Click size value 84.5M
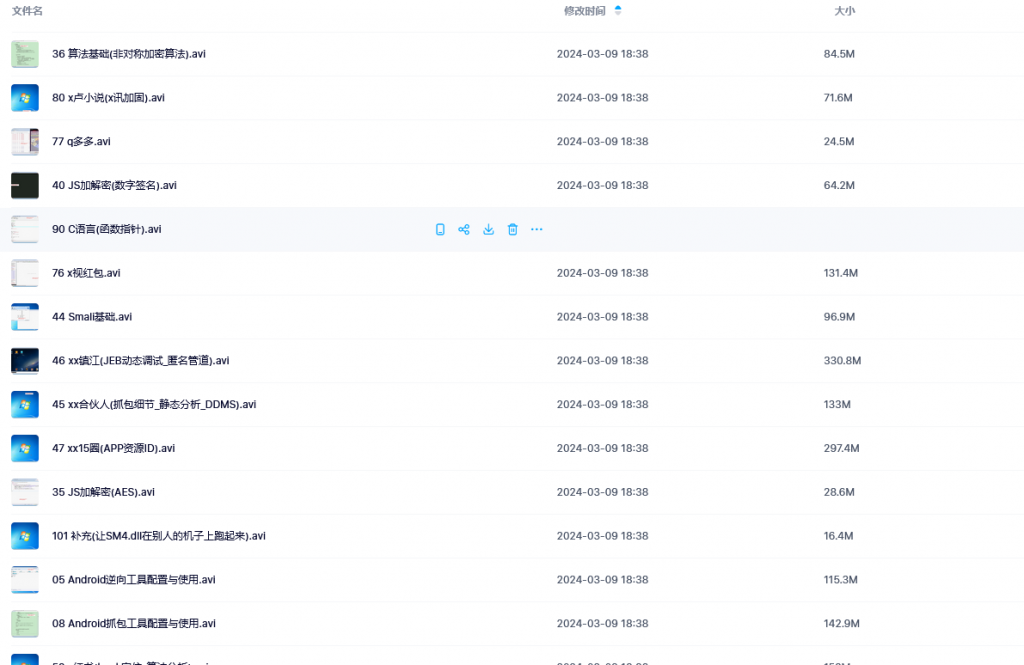The height and width of the screenshot is (665, 1024). coord(839,54)
